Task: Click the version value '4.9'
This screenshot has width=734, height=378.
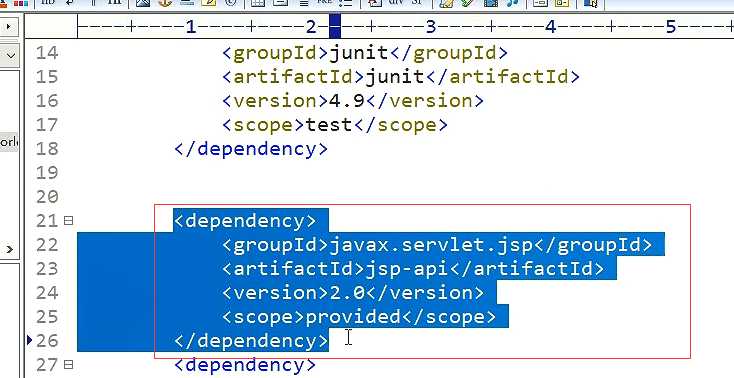Action: click(x=347, y=101)
